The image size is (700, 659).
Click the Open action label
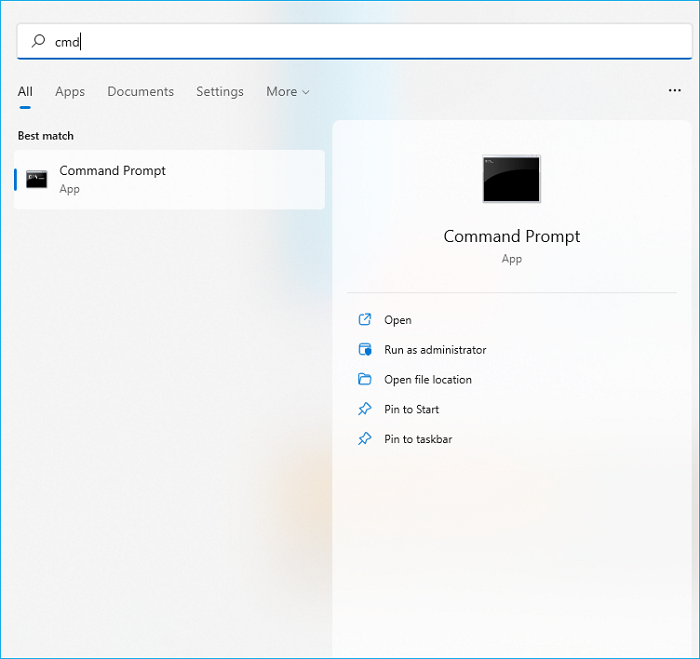click(x=398, y=321)
